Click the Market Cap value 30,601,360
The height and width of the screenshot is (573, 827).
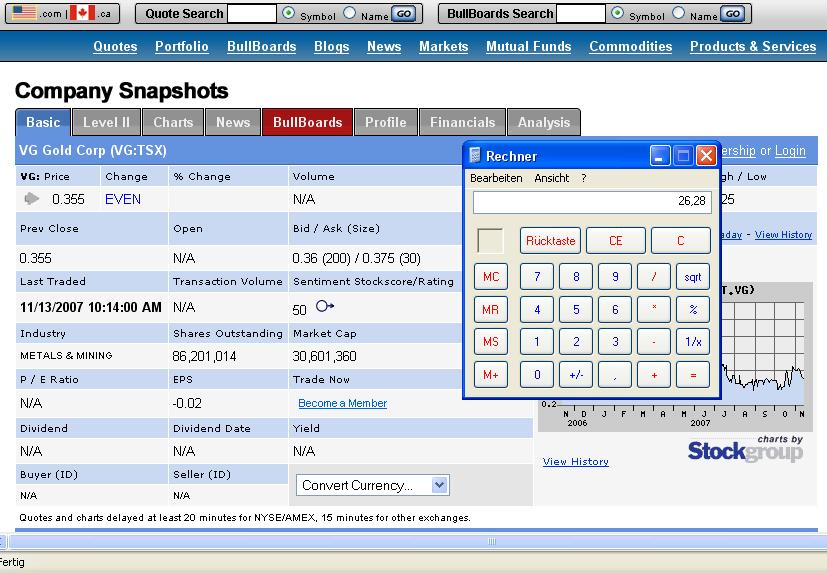pos(324,356)
